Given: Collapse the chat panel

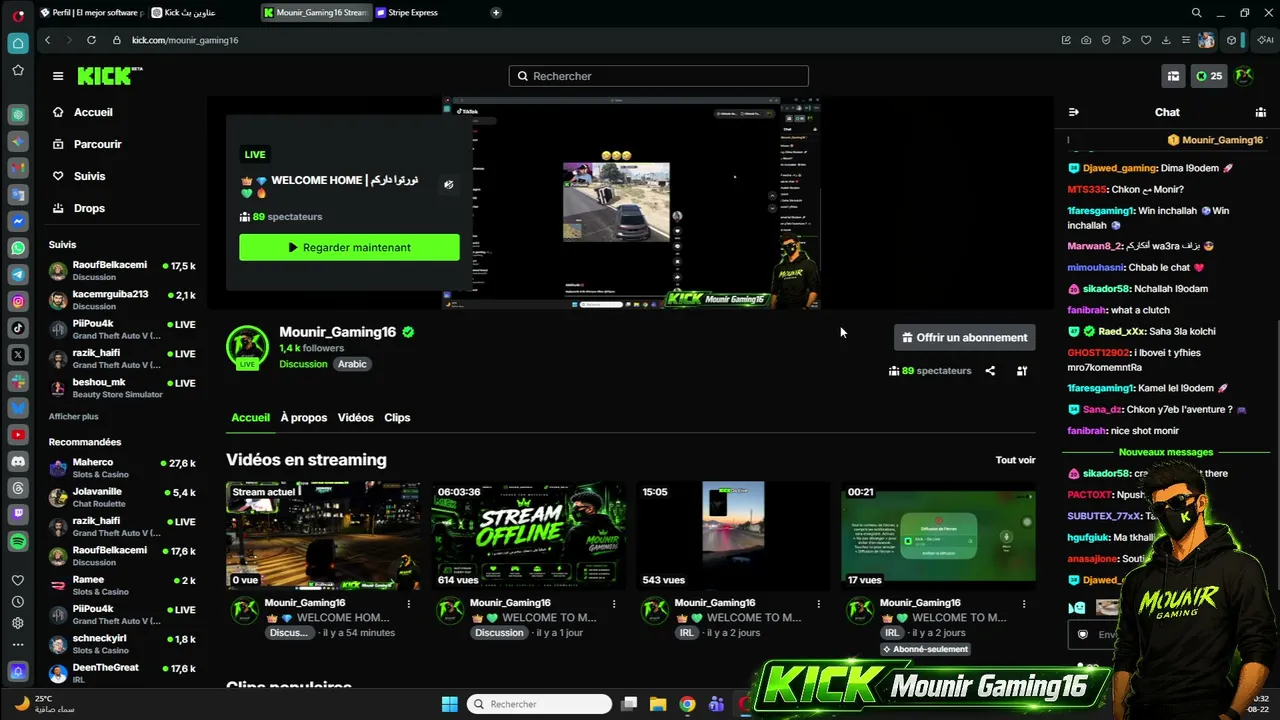Looking at the screenshot, I should tap(1073, 112).
